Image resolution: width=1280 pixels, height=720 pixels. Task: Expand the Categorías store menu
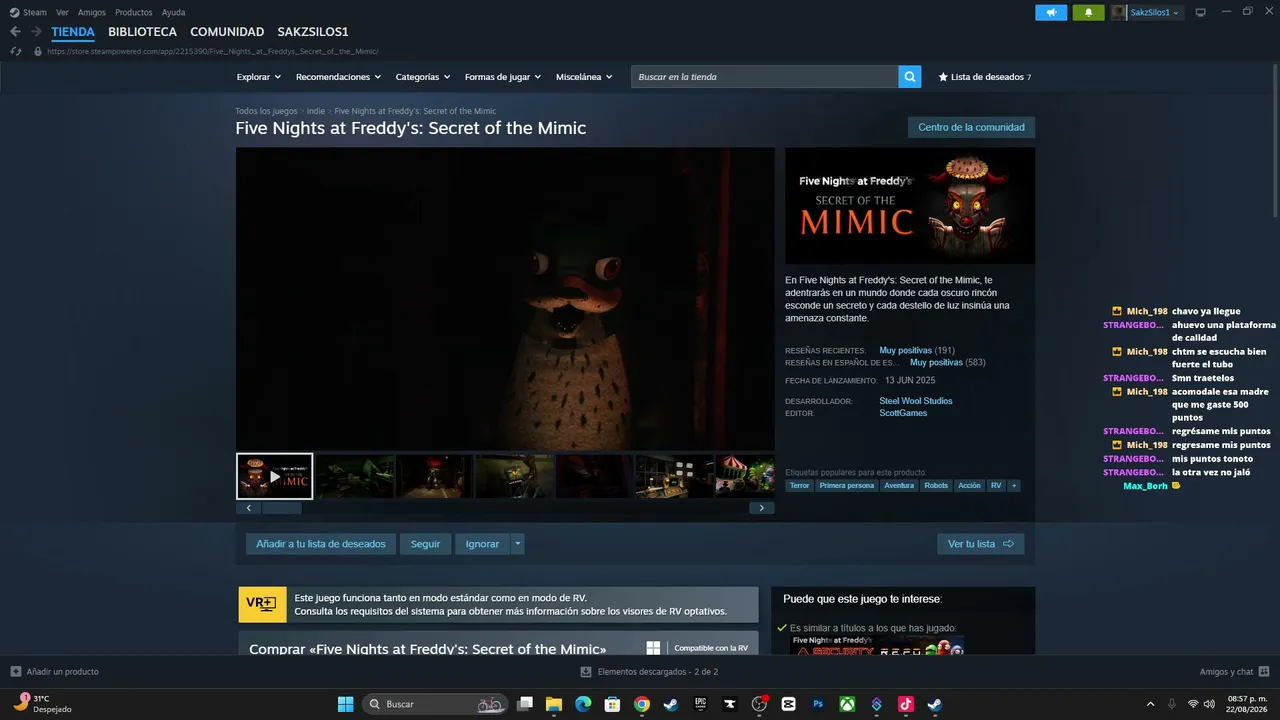pos(422,77)
